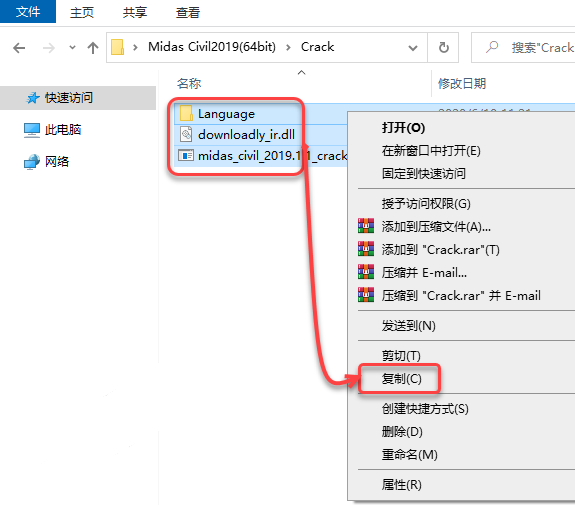Select 网络 in the navigation pane

tap(57, 161)
